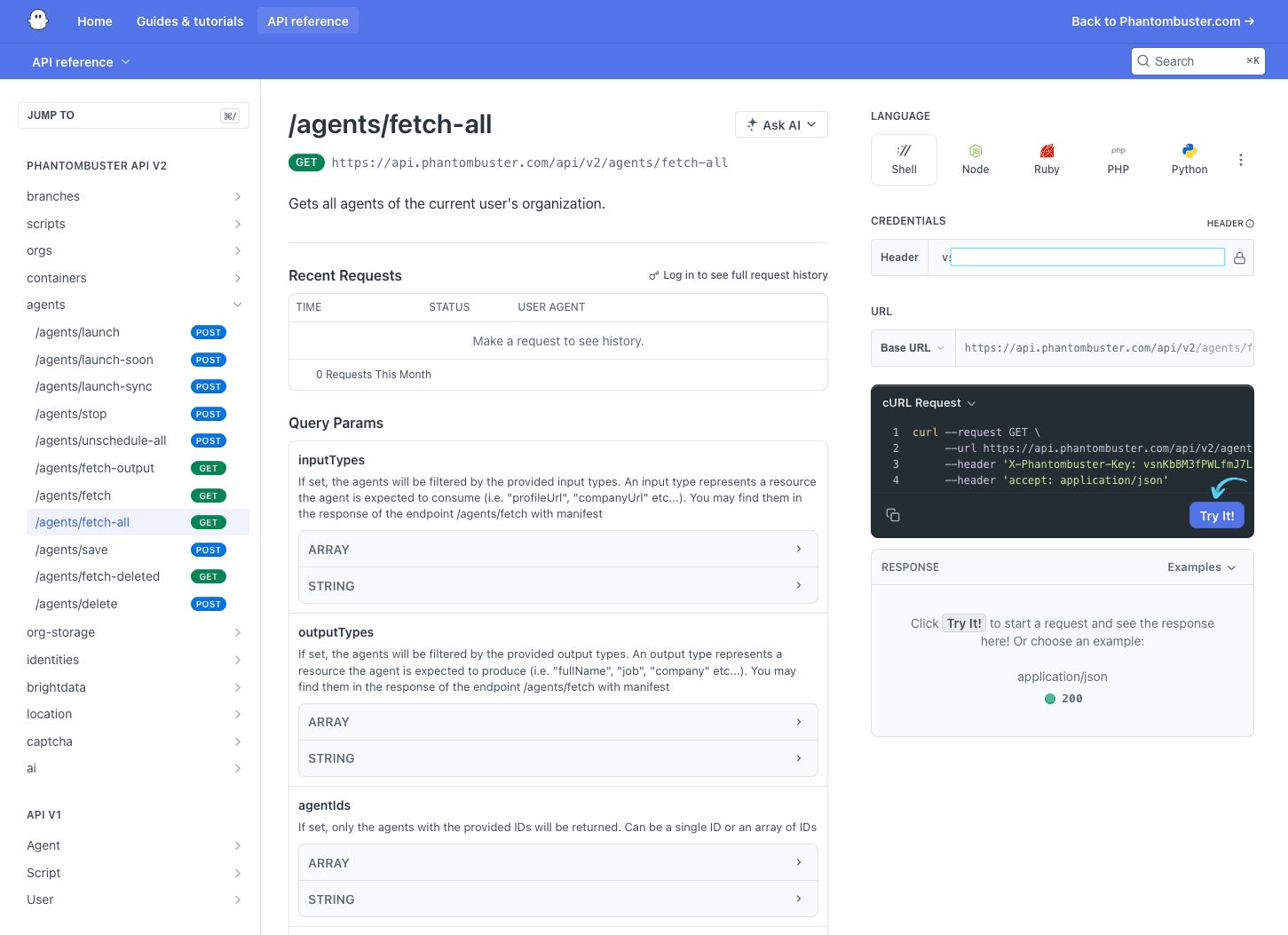Click the HEADER info icon
The width and height of the screenshot is (1288, 935).
coord(1250,224)
